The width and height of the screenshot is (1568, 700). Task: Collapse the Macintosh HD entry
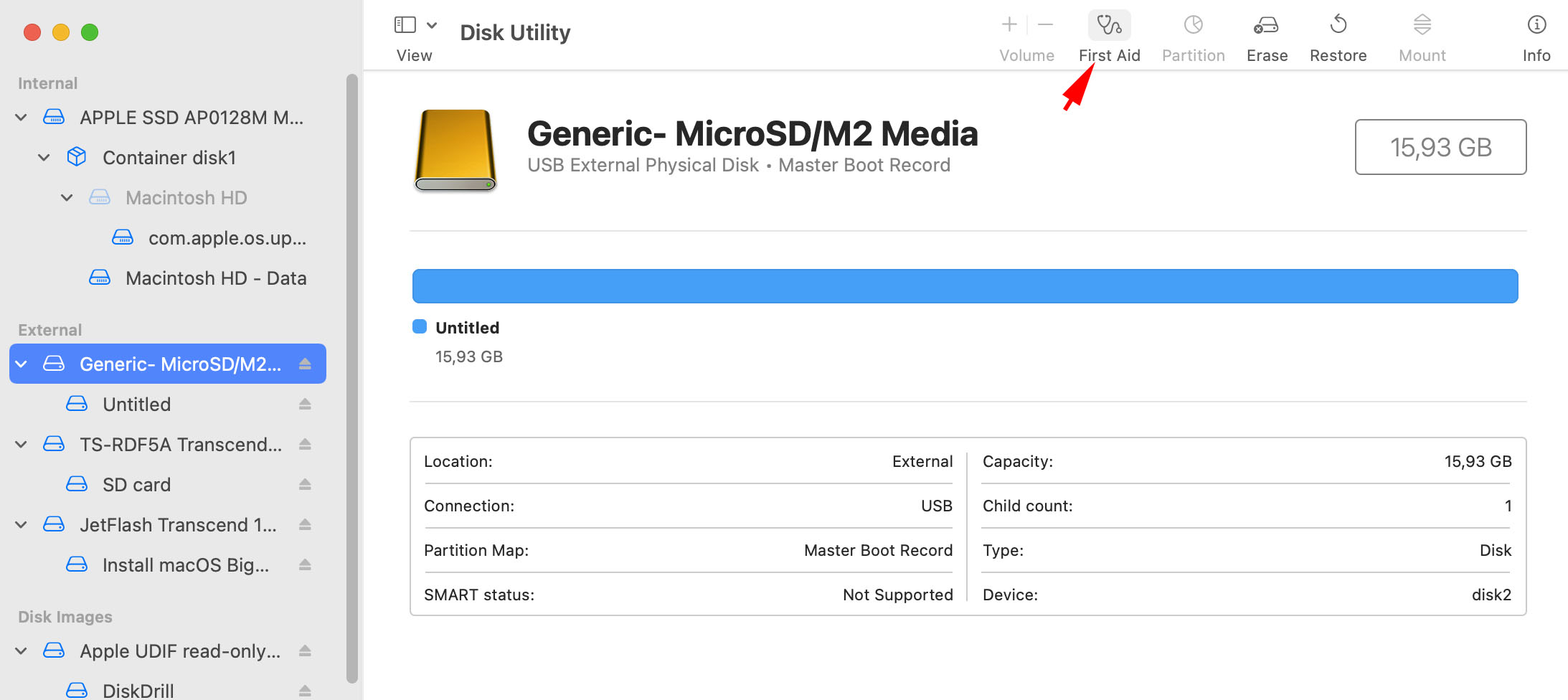pos(67,197)
